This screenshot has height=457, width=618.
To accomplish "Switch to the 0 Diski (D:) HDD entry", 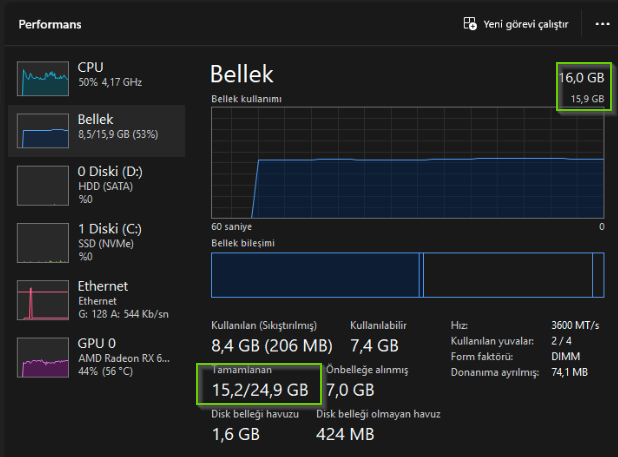I will [x=97, y=186].
